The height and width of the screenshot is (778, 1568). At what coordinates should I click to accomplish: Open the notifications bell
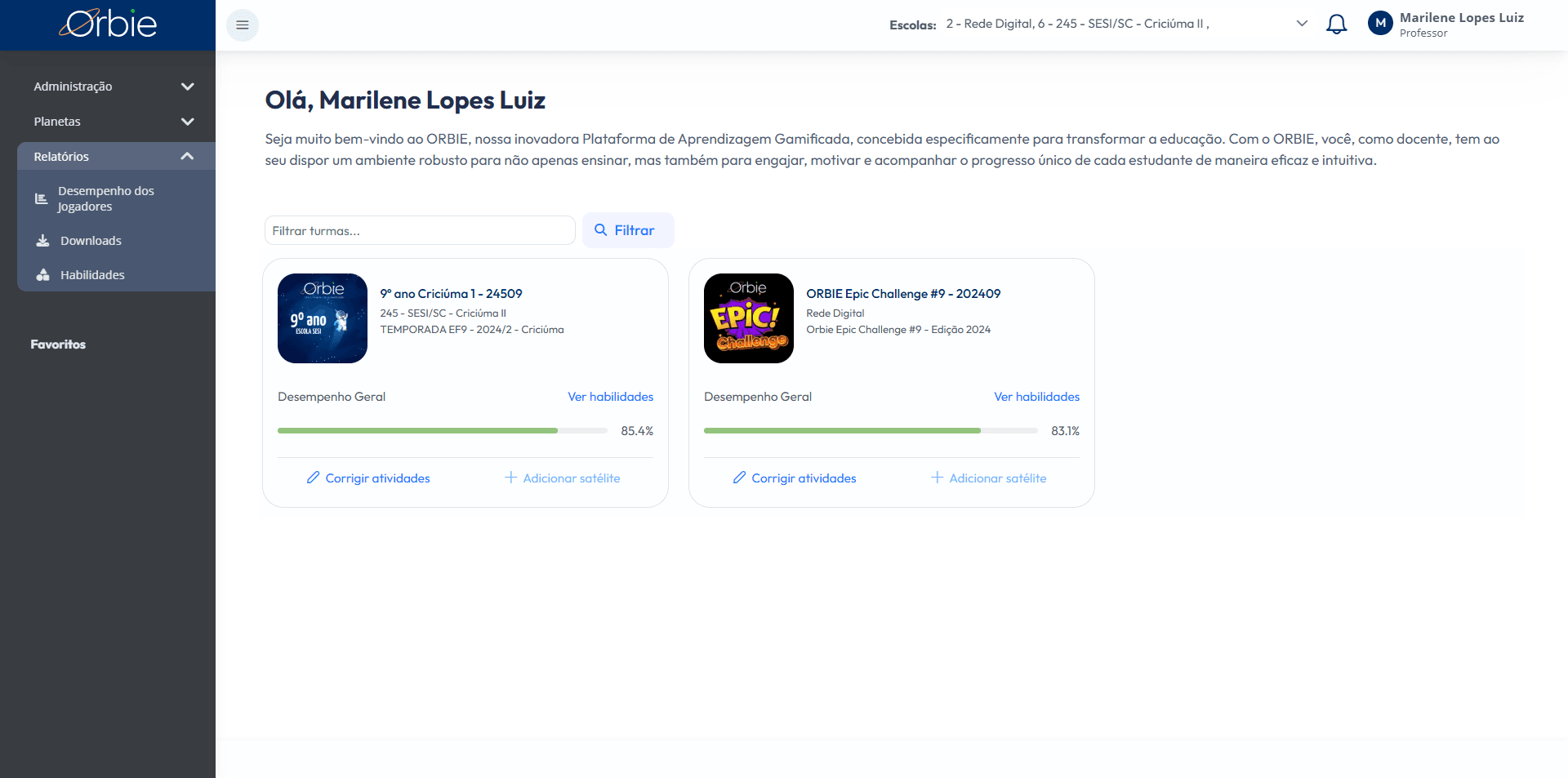(1336, 24)
